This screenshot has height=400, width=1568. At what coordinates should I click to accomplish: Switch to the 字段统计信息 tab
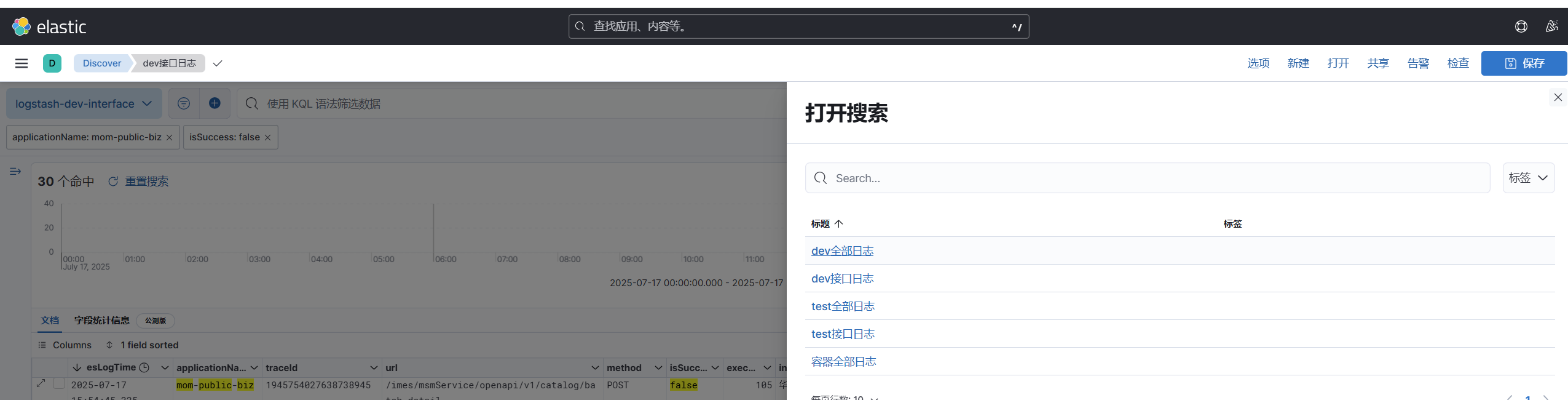102,321
